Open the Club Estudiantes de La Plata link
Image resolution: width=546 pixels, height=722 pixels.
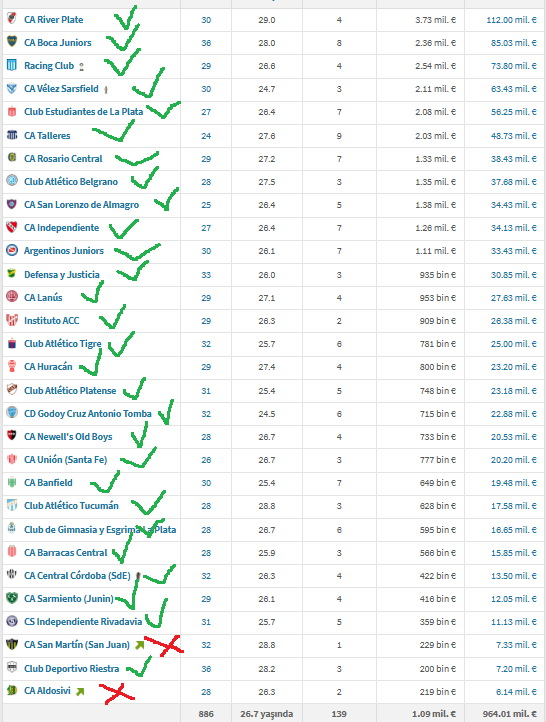(83, 112)
